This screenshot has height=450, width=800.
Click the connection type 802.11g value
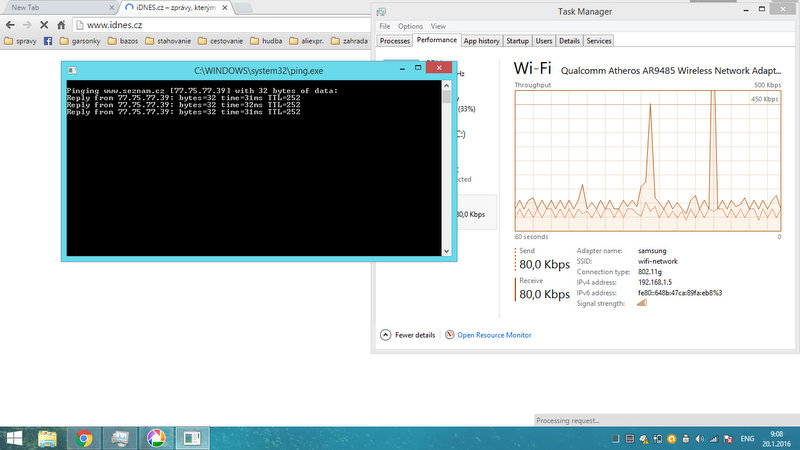tap(649, 272)
